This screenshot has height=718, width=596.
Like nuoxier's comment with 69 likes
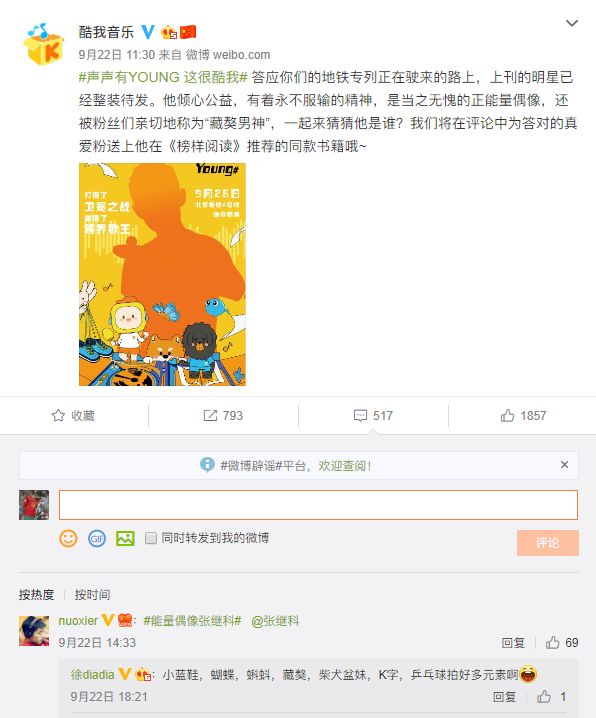click(562, 642)
